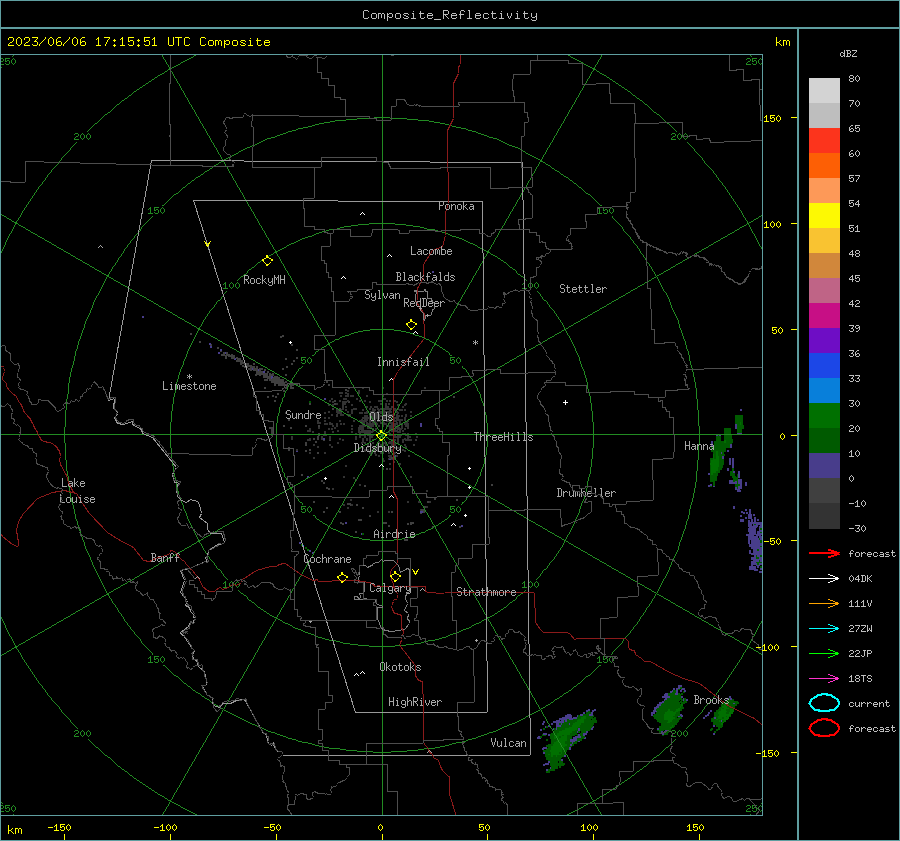
Task: Click the Lacombe city label
Action: click(431, 251)
